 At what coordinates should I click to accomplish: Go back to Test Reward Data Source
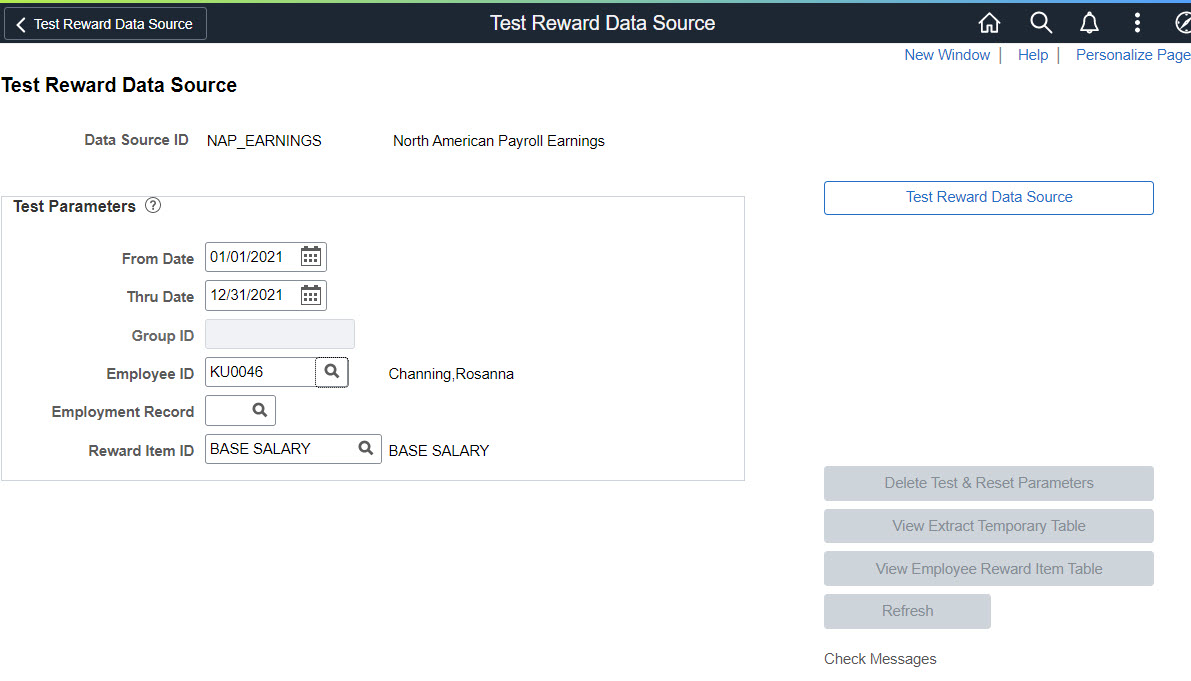105,24
